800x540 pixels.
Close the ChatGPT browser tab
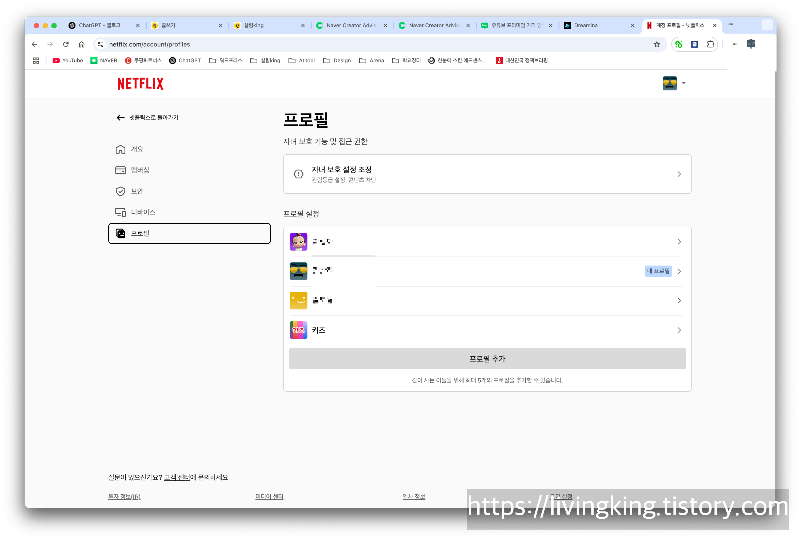[x=138, y=25]
